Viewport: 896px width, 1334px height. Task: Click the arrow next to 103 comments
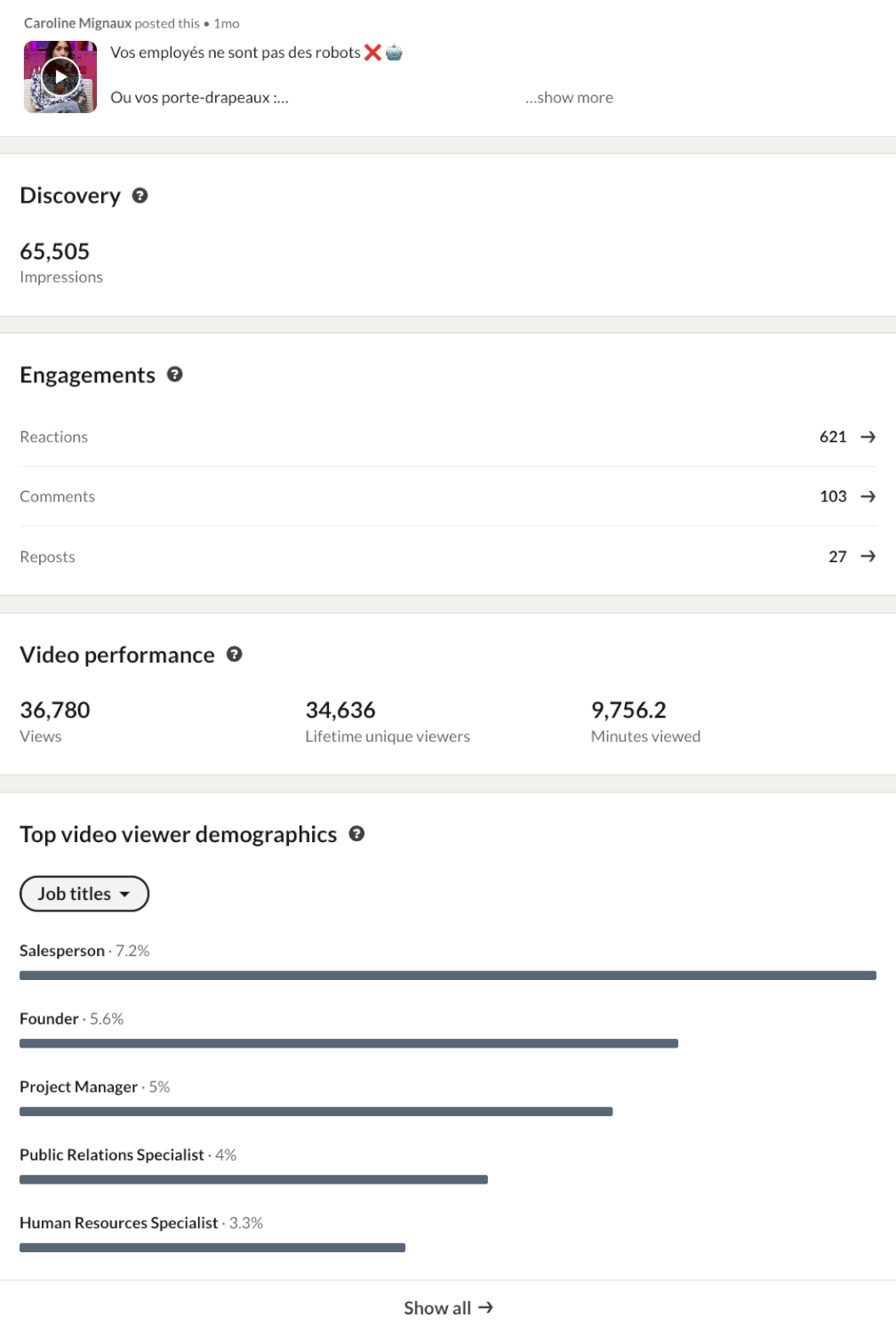[x=868, y=496]
